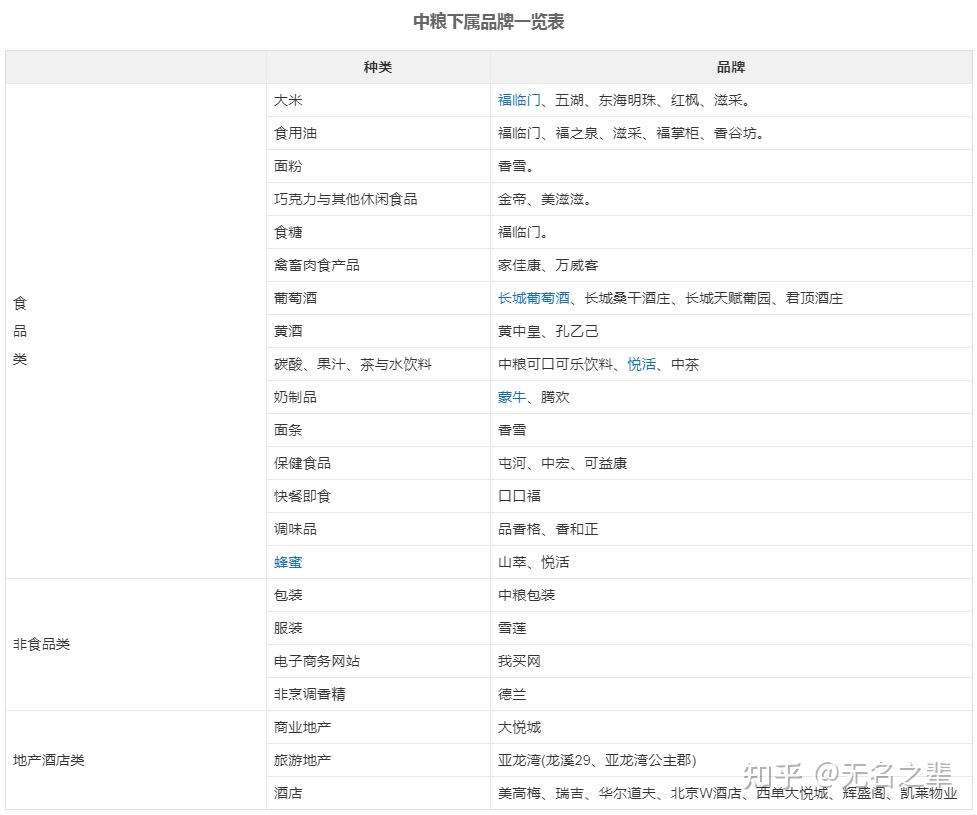The width and height of the screenshot is (977, 815).
Task: Select the 黄酒 category cell
Action: click(x=378, y=331)
